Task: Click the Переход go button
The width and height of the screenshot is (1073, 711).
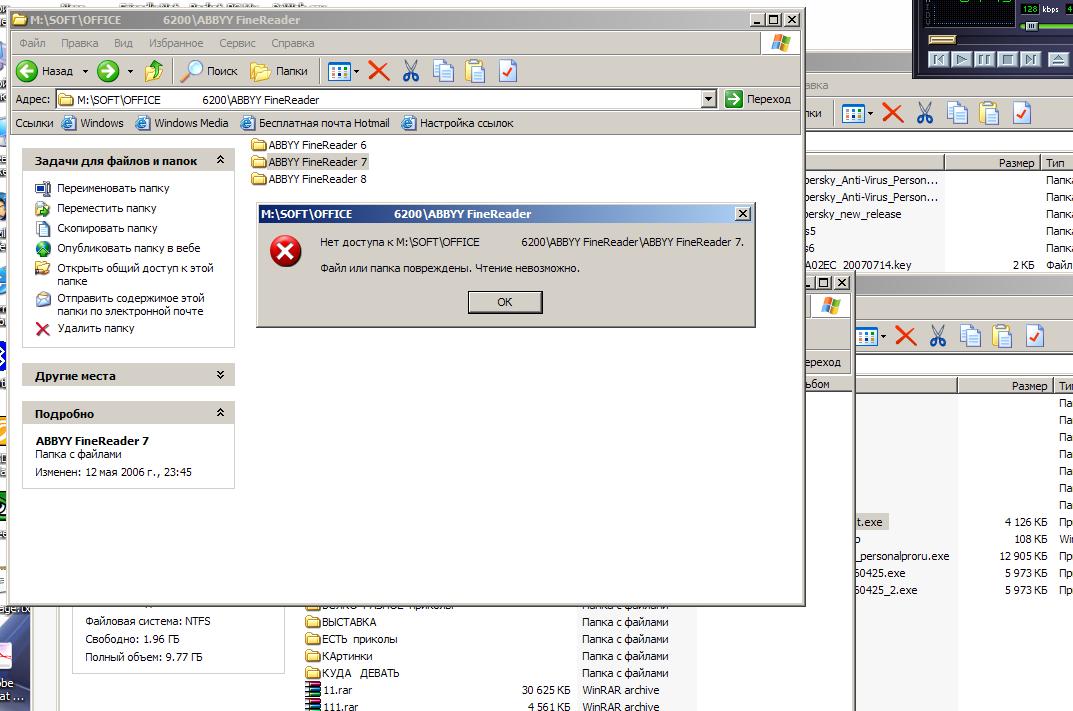Action: click(758, 99)
